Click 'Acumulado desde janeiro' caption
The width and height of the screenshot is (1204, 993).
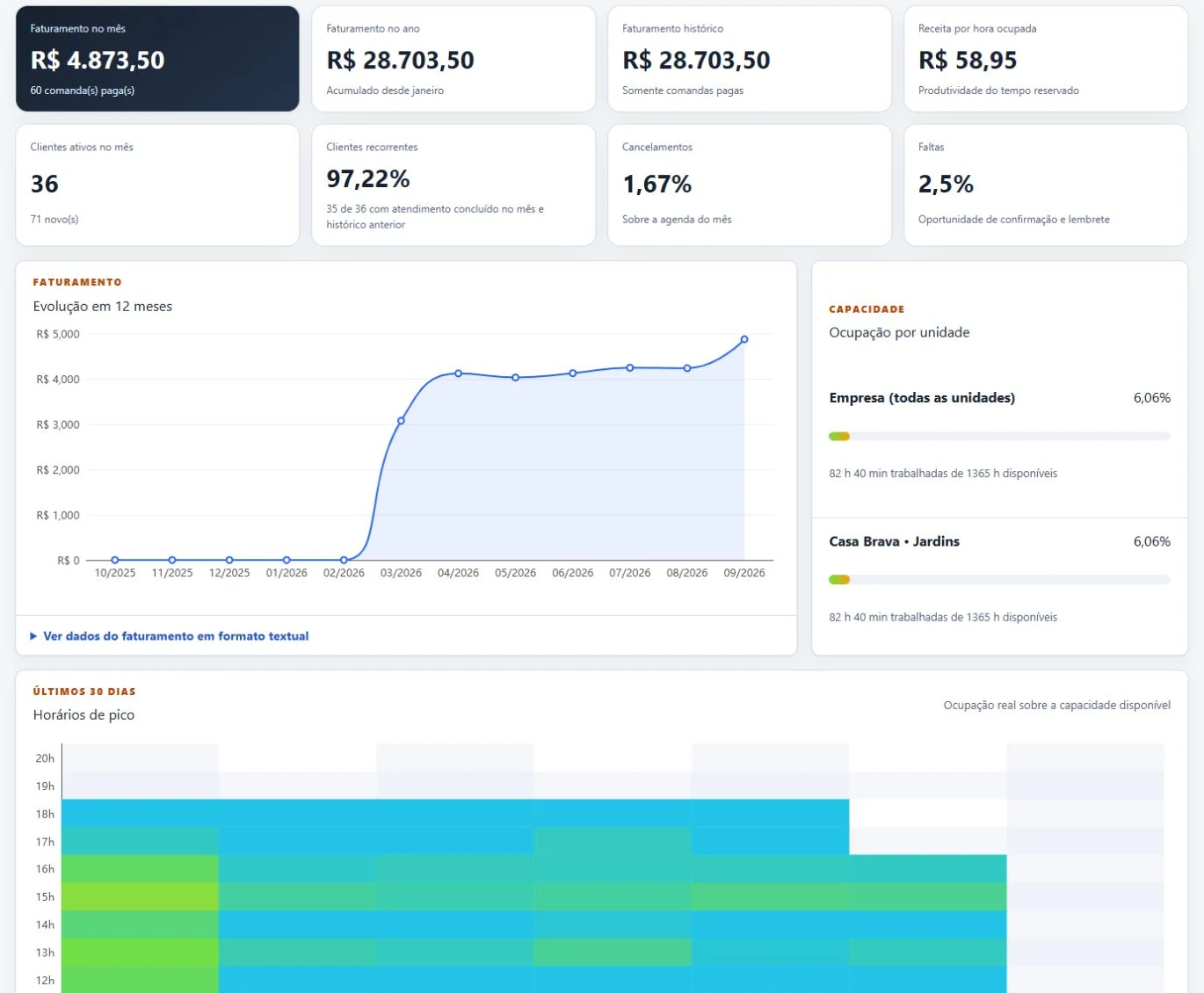pyautogui.click(x=385, y=91)
